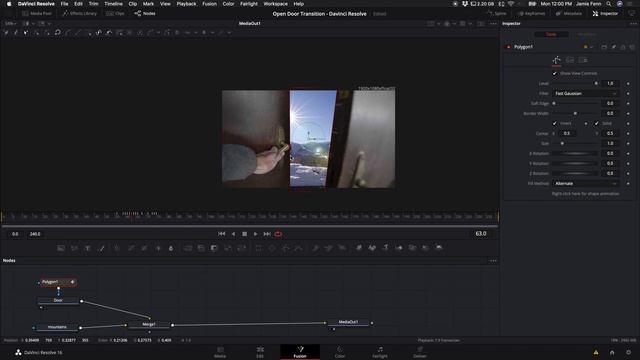
Task: Add a Polygon mask from toolbar
Action: click(x=285, y=248)
